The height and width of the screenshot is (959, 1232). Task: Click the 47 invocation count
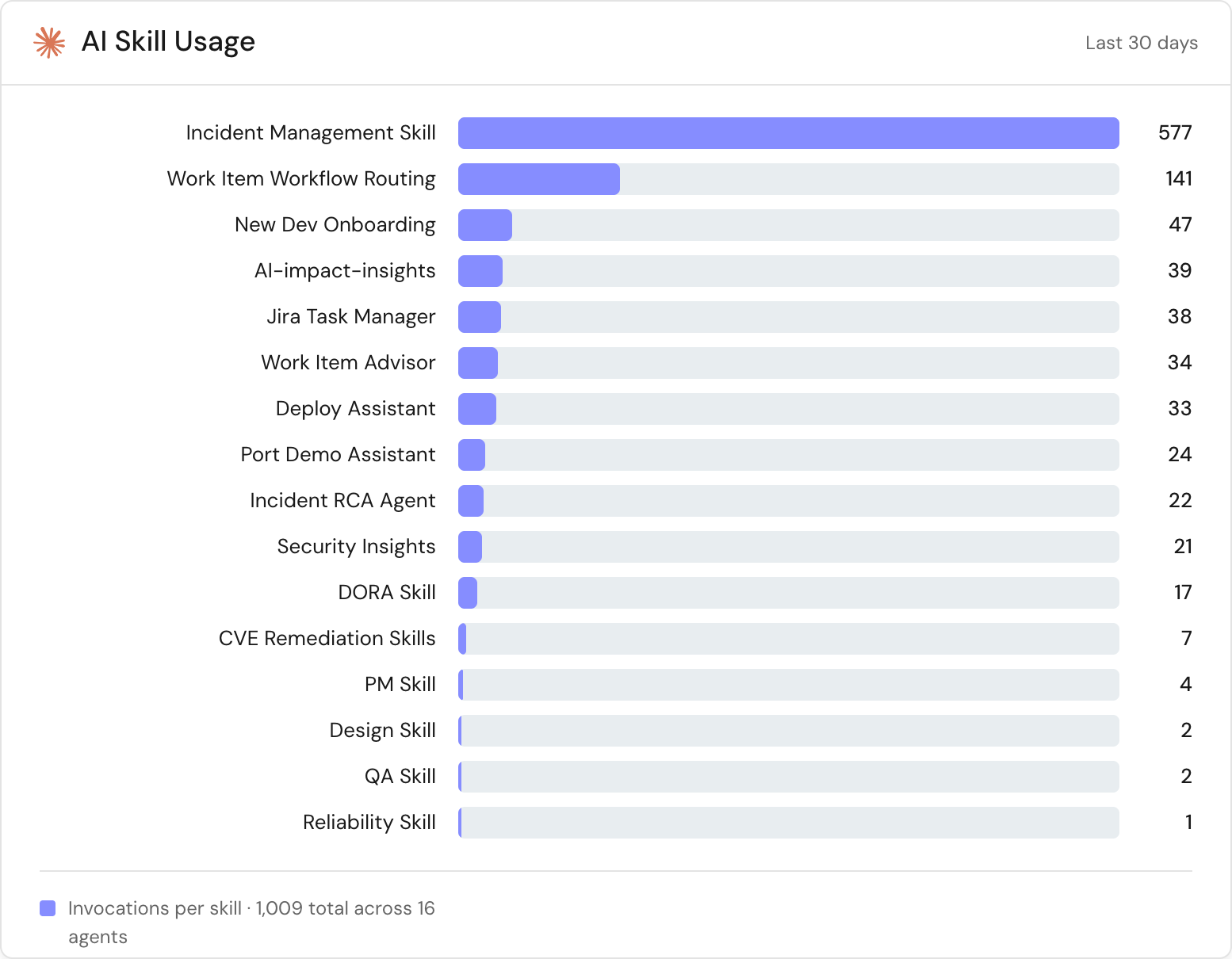pos(1180,225)
